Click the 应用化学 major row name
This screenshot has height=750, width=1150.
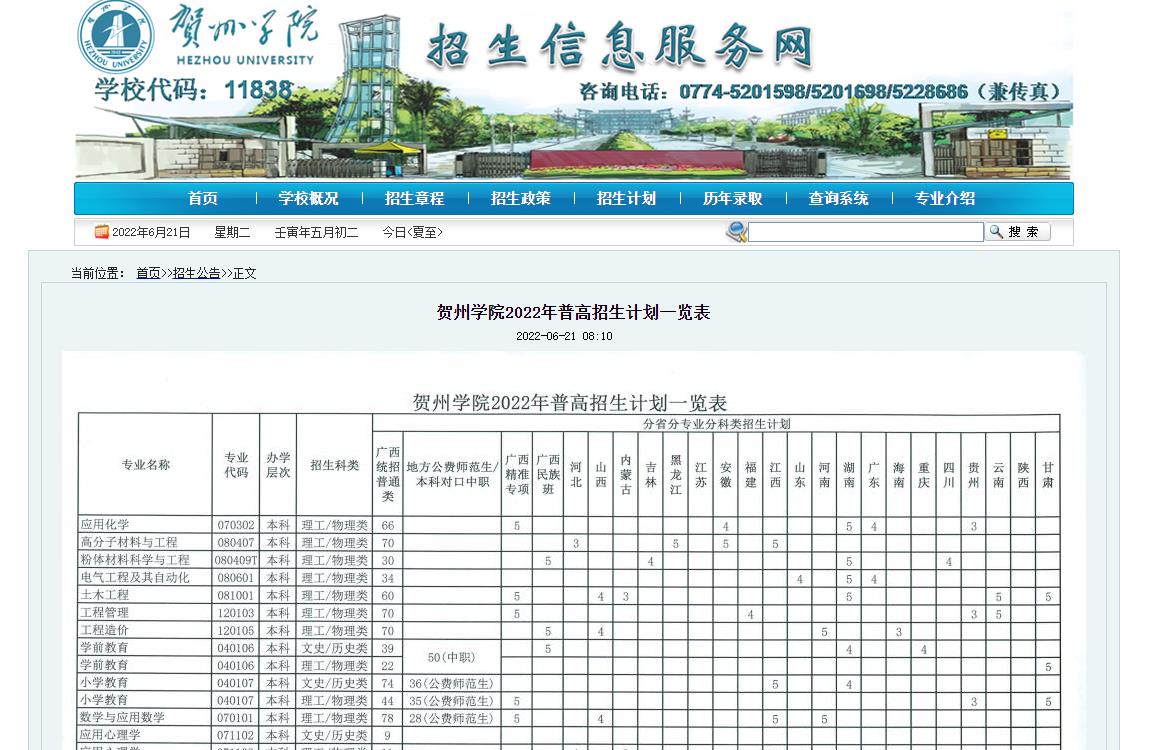point(105,525)
